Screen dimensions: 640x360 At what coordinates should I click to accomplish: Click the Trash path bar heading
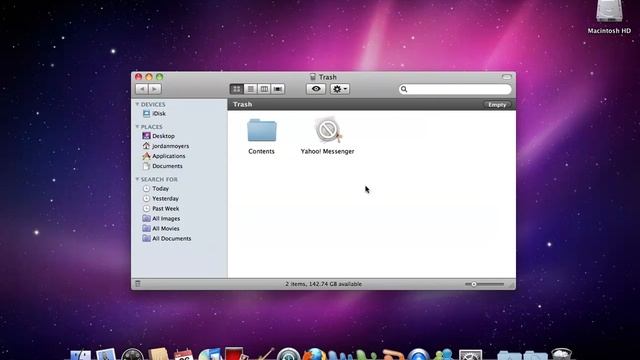[x=242, y=104]
